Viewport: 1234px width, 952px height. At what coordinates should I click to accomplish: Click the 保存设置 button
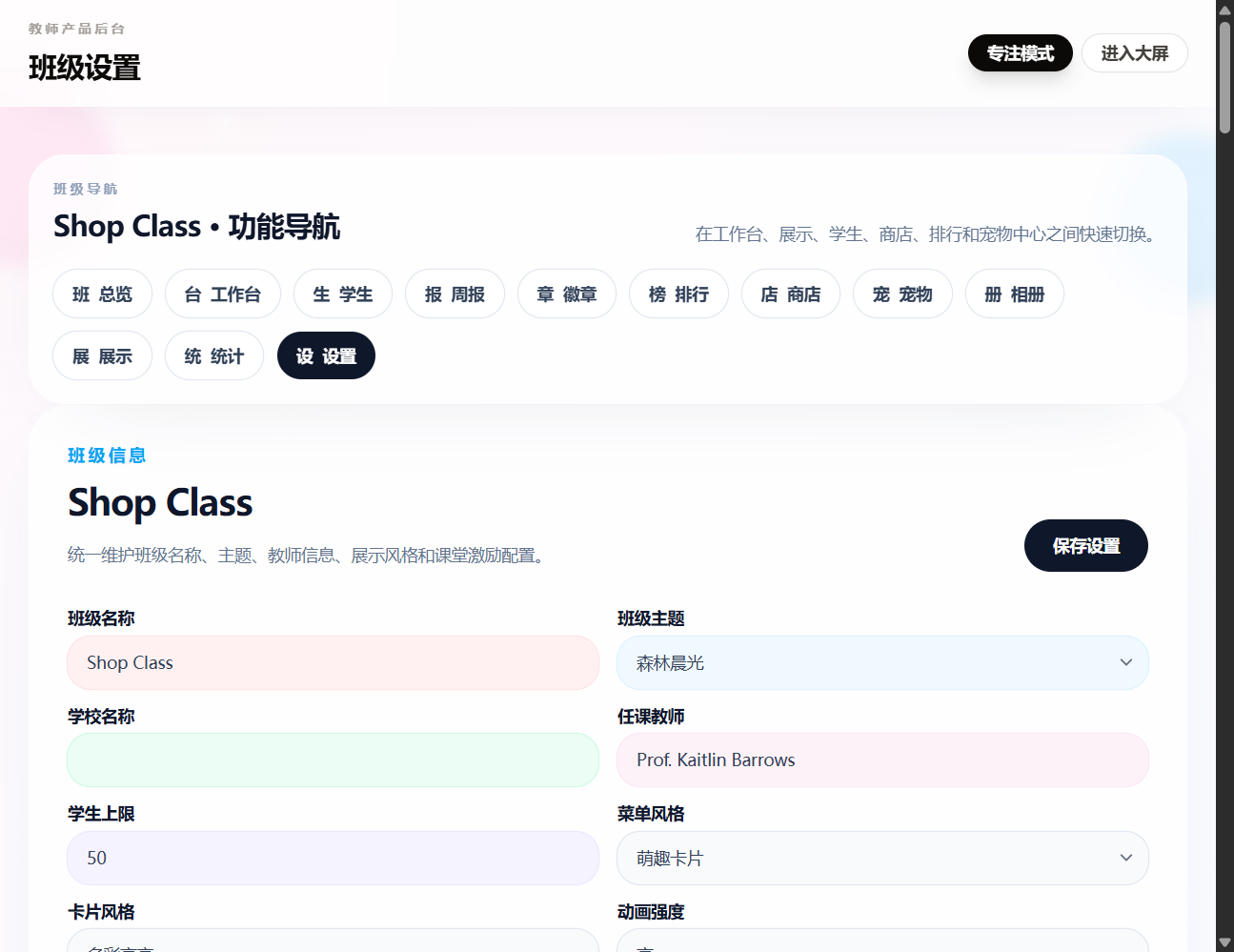point(1085,545)
